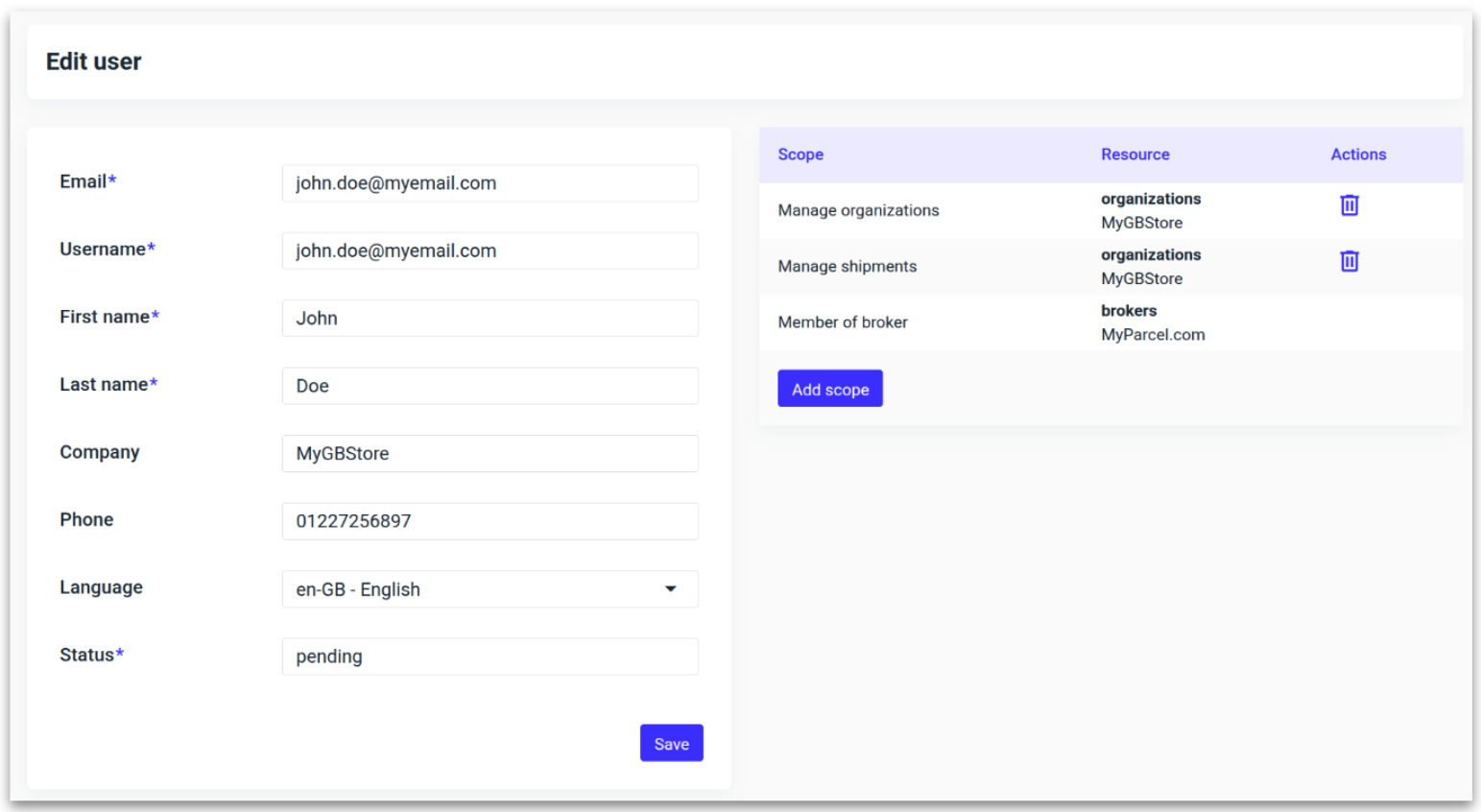This screenshot has width=1481, height=812.
Task: Click the Save button
Action: pyautogui.click(x=671, y=743)
